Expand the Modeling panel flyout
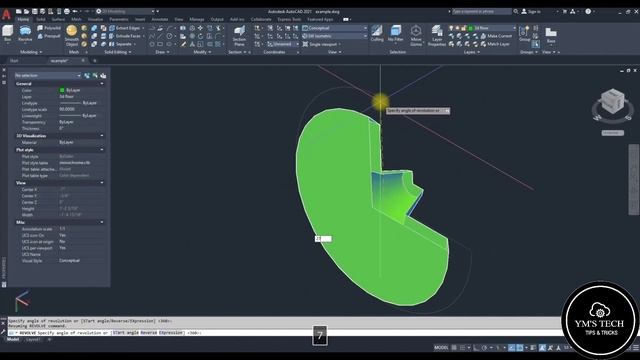 (x=31, y=52)
